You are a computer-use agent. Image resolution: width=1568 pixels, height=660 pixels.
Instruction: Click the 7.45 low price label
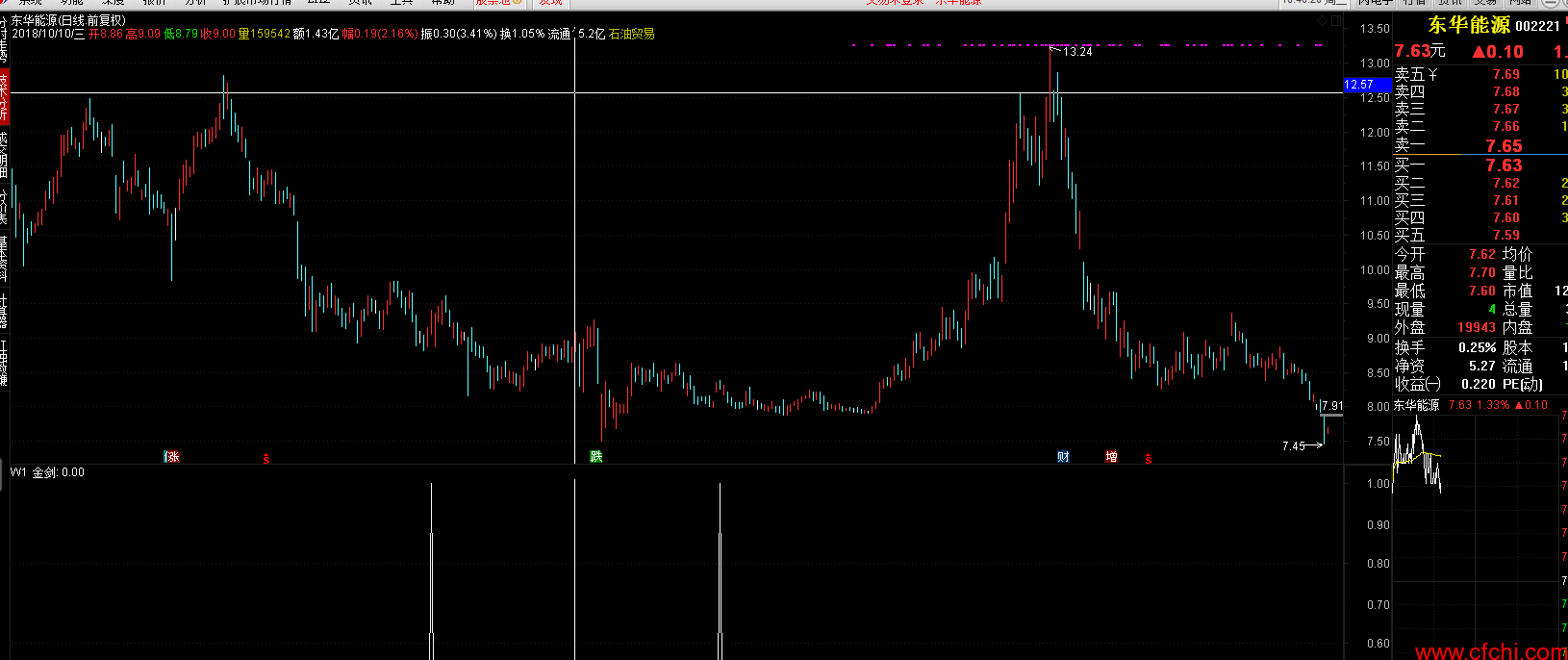pyautogui.click(x=1294, y=446)
